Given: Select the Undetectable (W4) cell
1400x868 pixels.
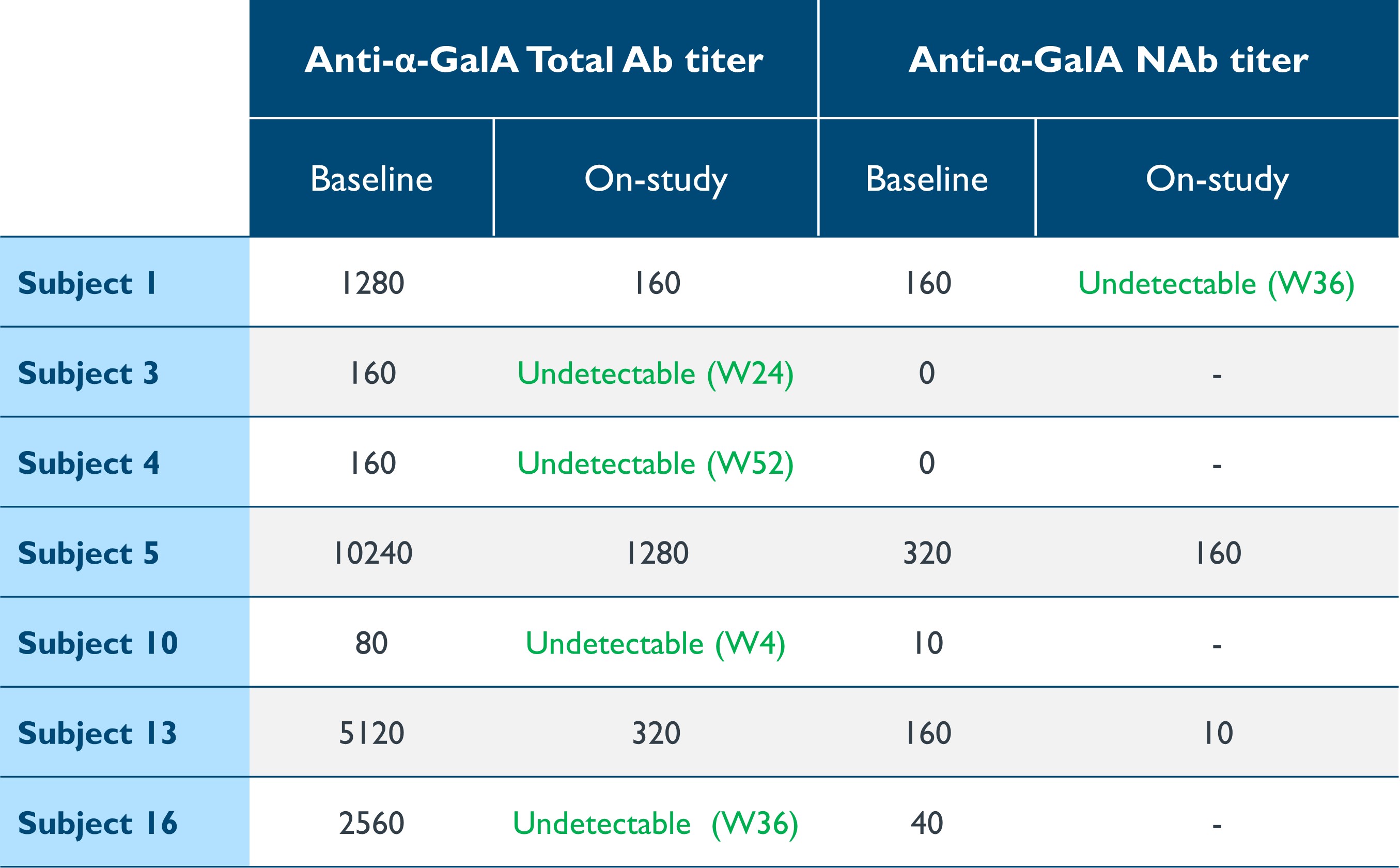Looking at the screenshot, I should tap(655, 644).
